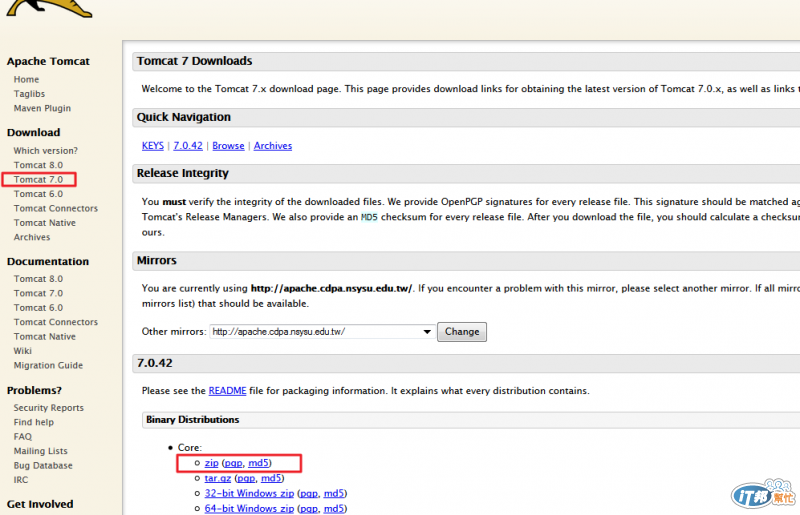The width and height of the screenshot is (800, 515).
Task: Open Tomcat 7.0 under Documentation
Action: click(x=38, y=293)
